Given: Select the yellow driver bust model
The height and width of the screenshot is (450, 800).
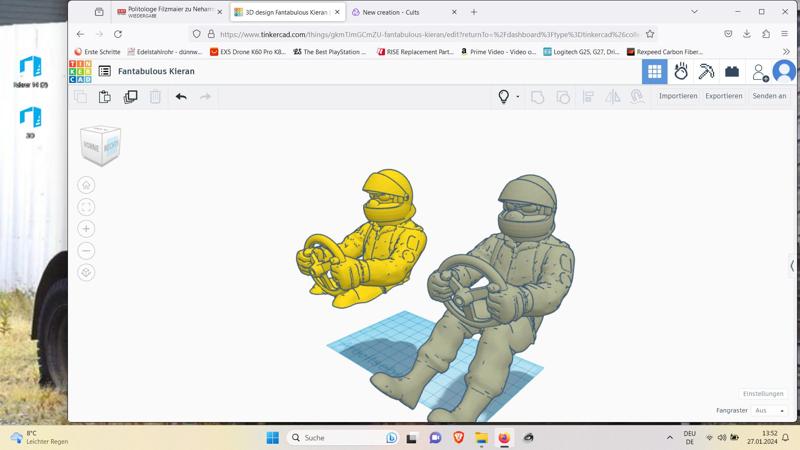Looking at the screenshot, I should tap(363, 240).
